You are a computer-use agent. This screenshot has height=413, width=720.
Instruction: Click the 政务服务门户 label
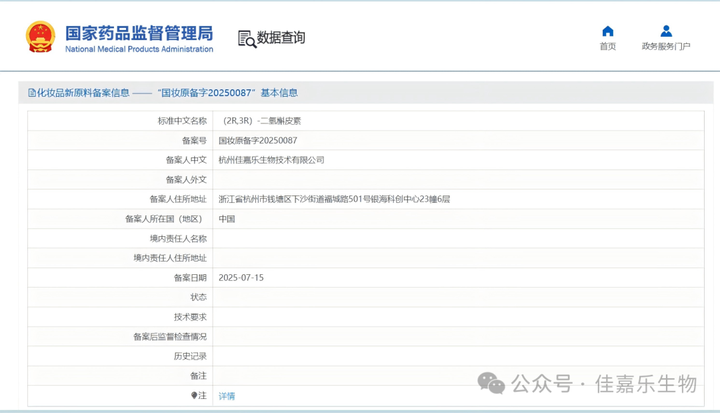666,46
